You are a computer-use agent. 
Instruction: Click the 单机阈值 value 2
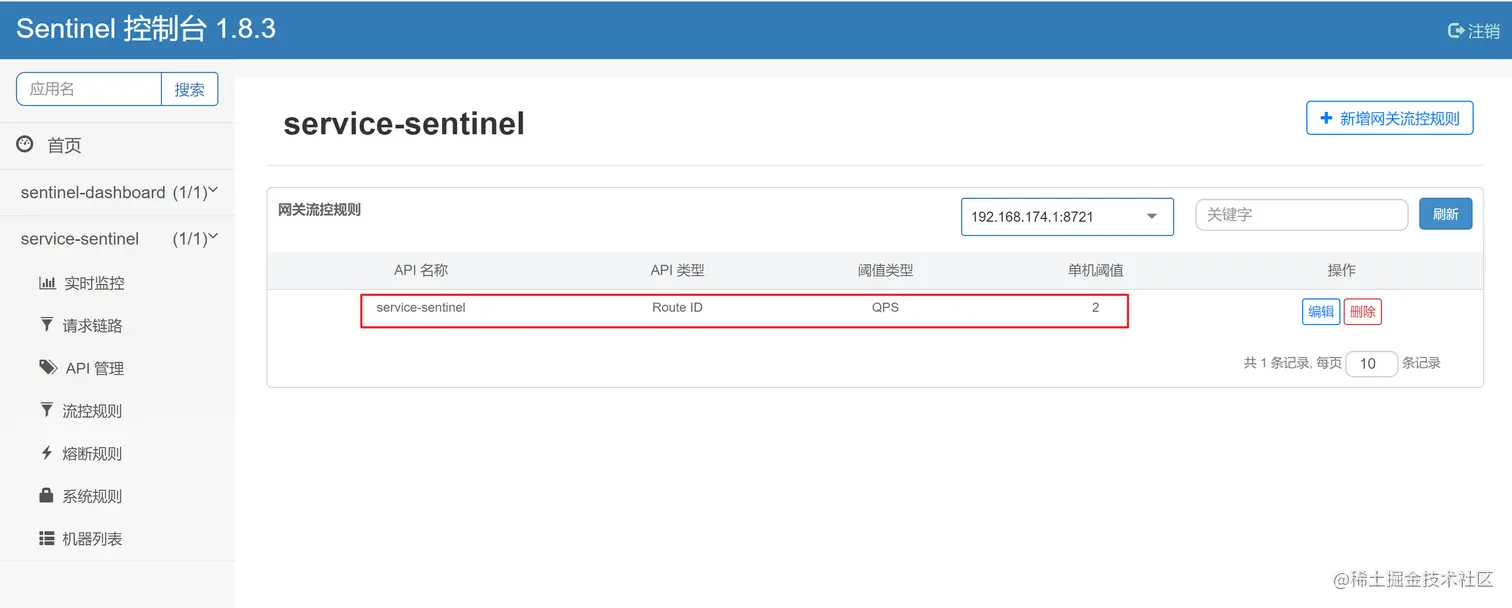pyautogui.click(x=1095, y=307)
